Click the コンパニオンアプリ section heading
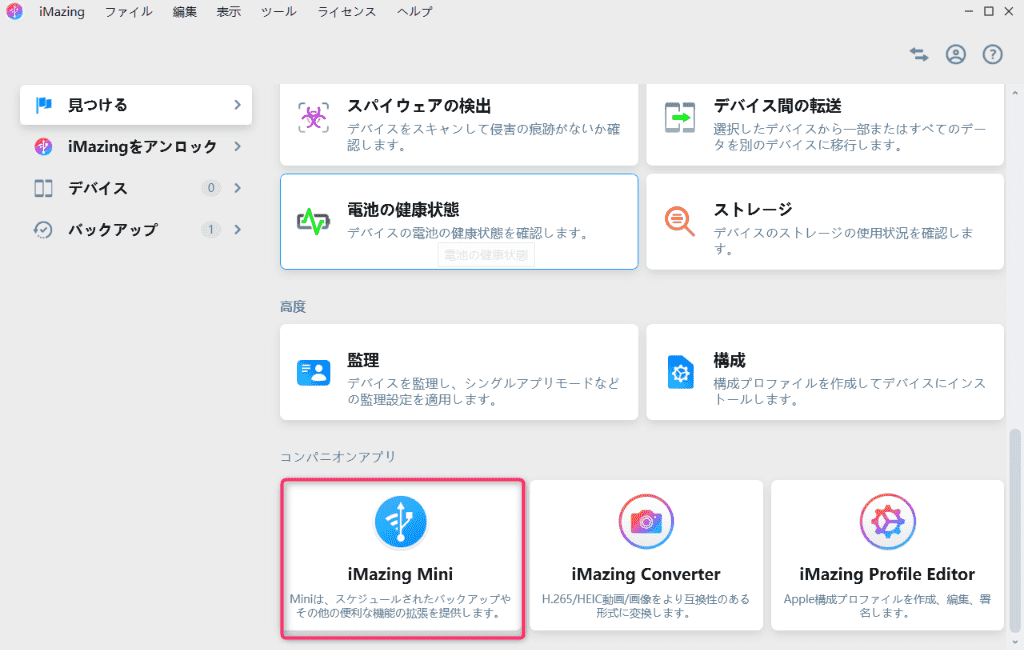This screenshot has height=650, width=1024. [x=338, y=457]
